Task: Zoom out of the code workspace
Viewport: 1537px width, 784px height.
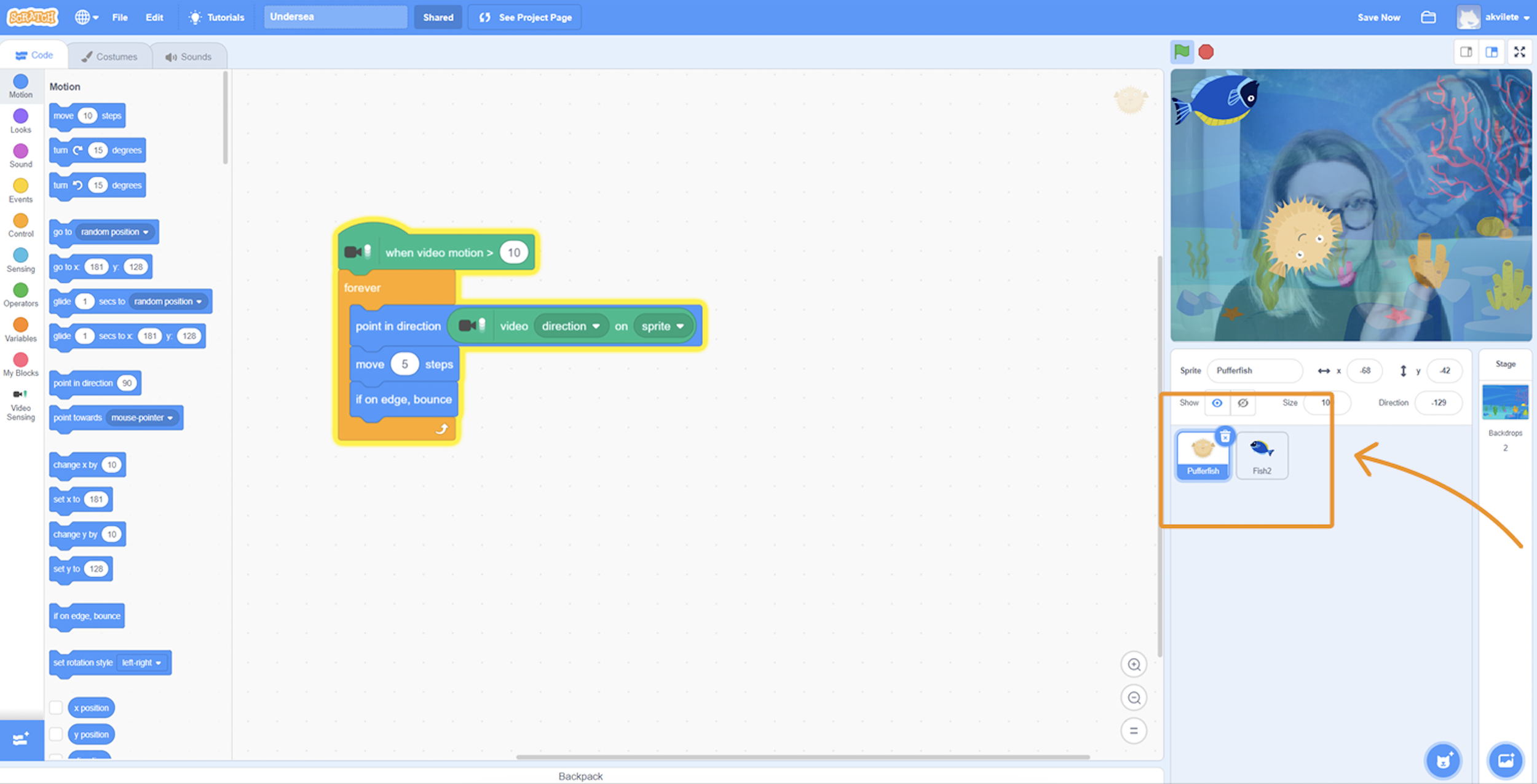Action: pos(1134,698)
